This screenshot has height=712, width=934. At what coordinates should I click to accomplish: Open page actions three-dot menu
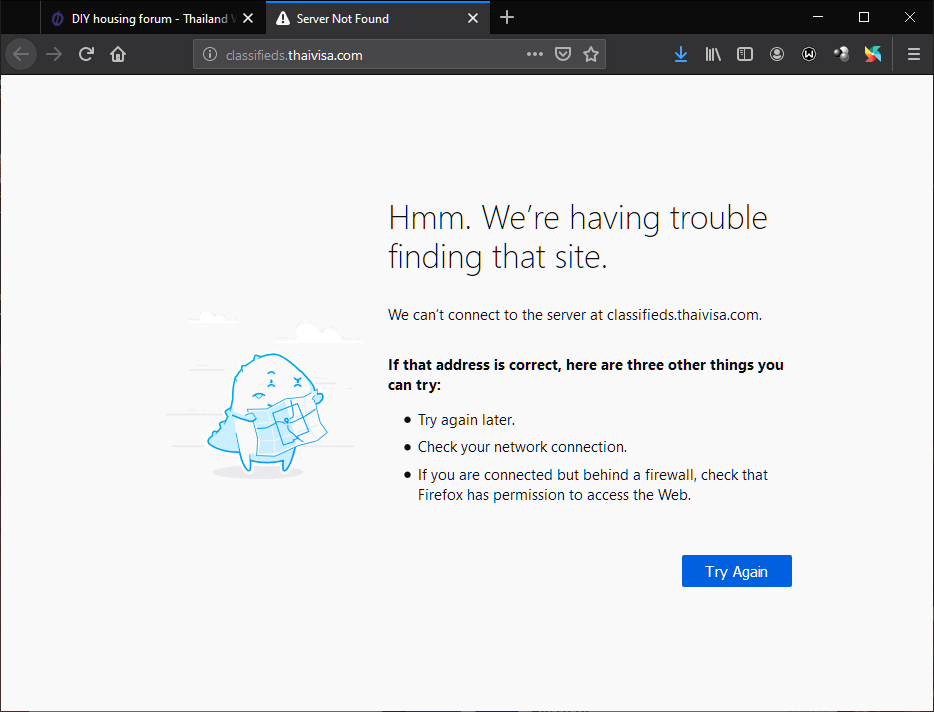click(535, 54)
